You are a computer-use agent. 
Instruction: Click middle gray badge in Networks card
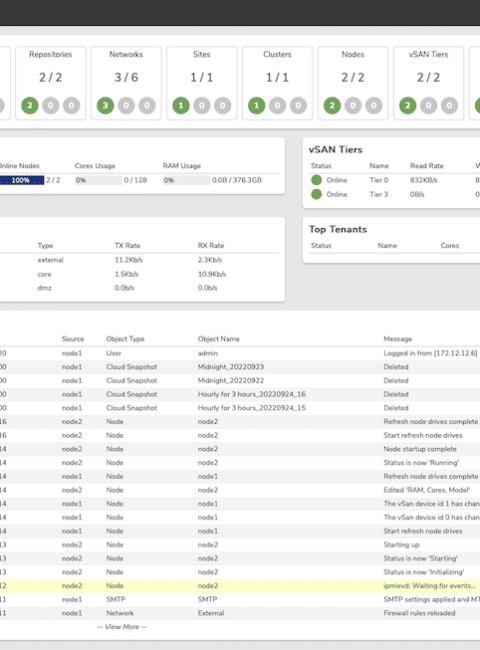(126, 106)
